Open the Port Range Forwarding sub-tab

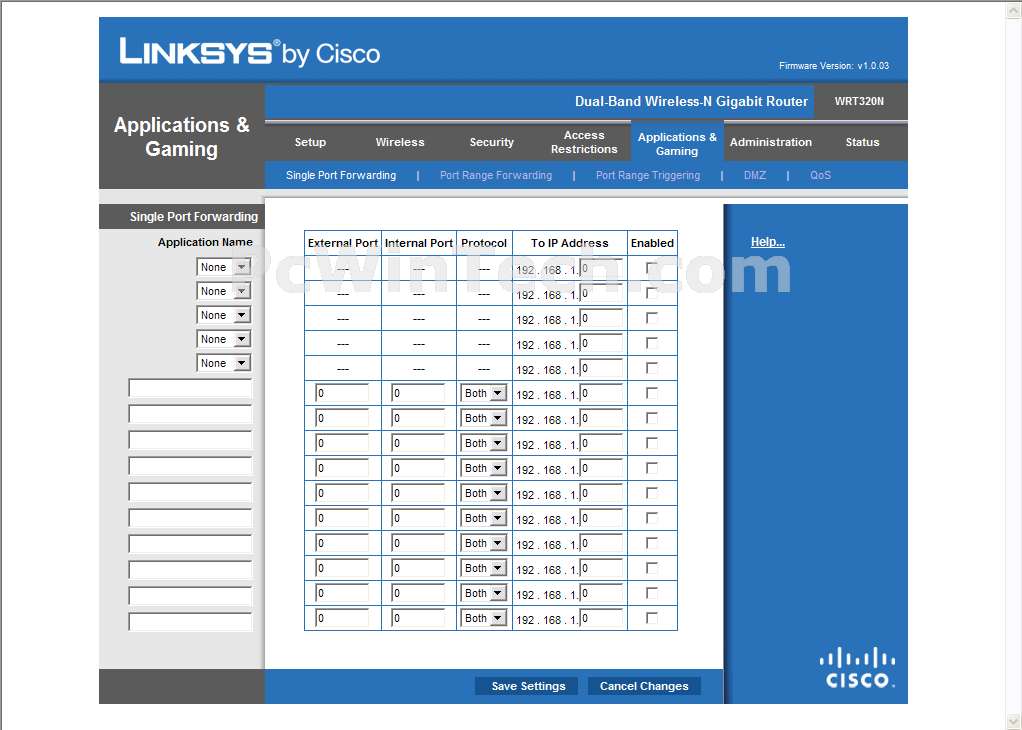496,175
